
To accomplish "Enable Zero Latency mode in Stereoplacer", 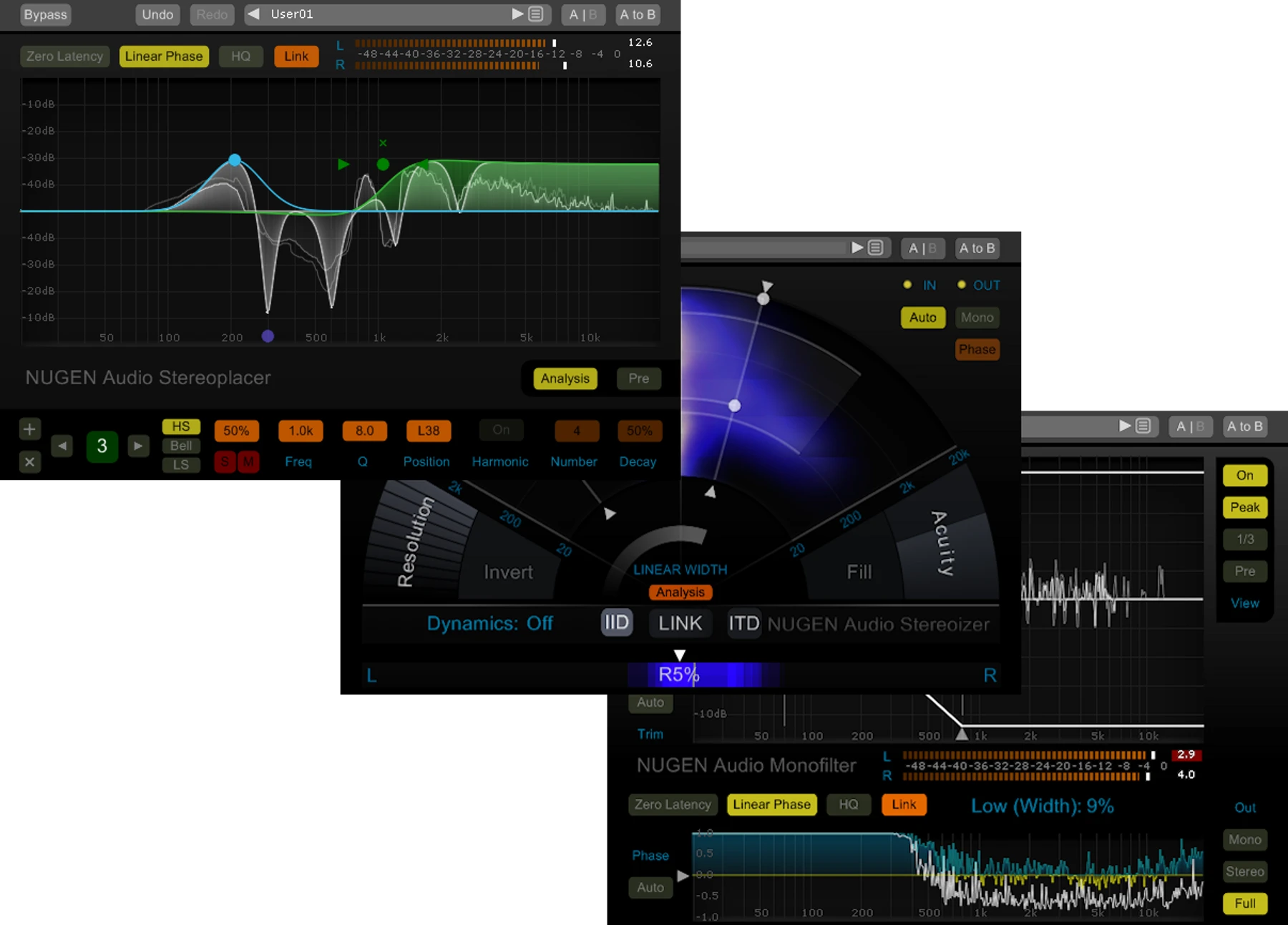I will (x=65, y=57).
